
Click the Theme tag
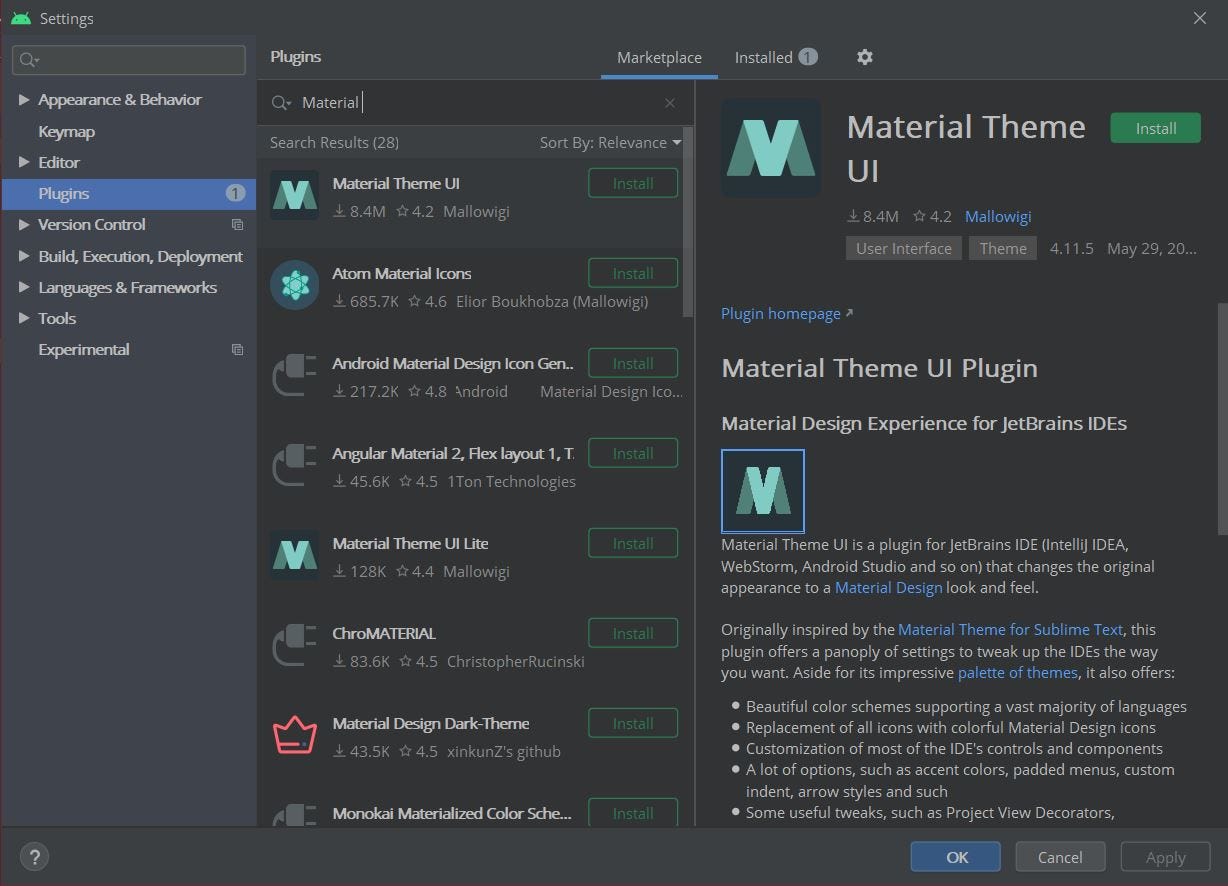coord(1003,248)
